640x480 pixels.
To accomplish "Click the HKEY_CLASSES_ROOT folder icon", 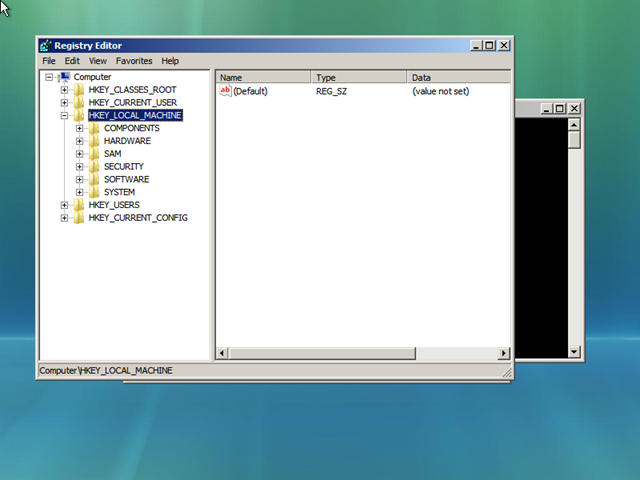I will tap(79, 89).
